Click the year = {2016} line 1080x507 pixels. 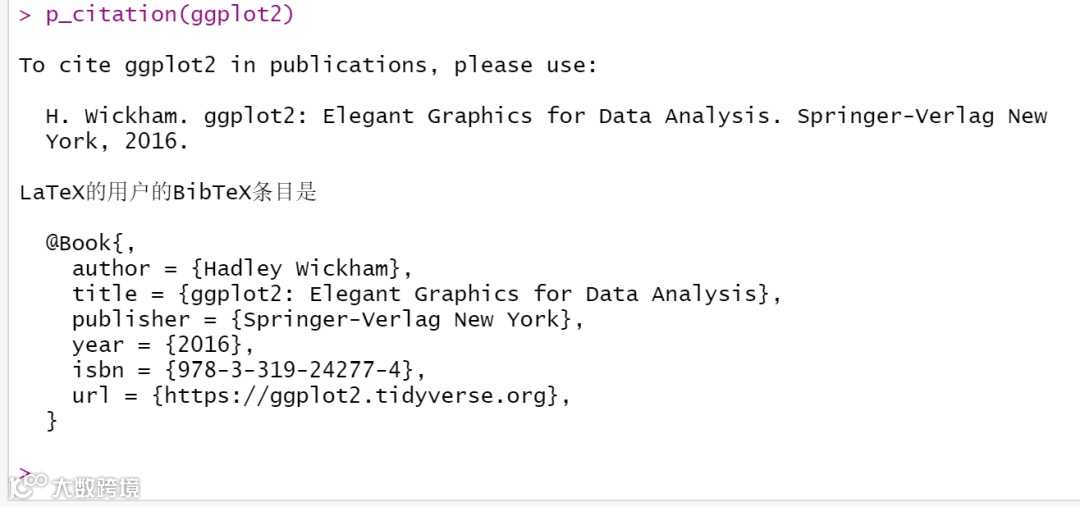(163, 345)
